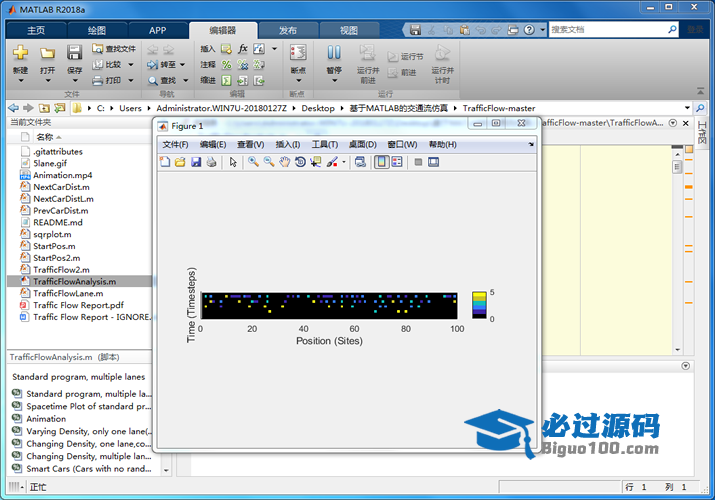Open the Pause (暂停) dropdown arrow
The height and width of the screenshot is (500, 715).
click(334, 81)
